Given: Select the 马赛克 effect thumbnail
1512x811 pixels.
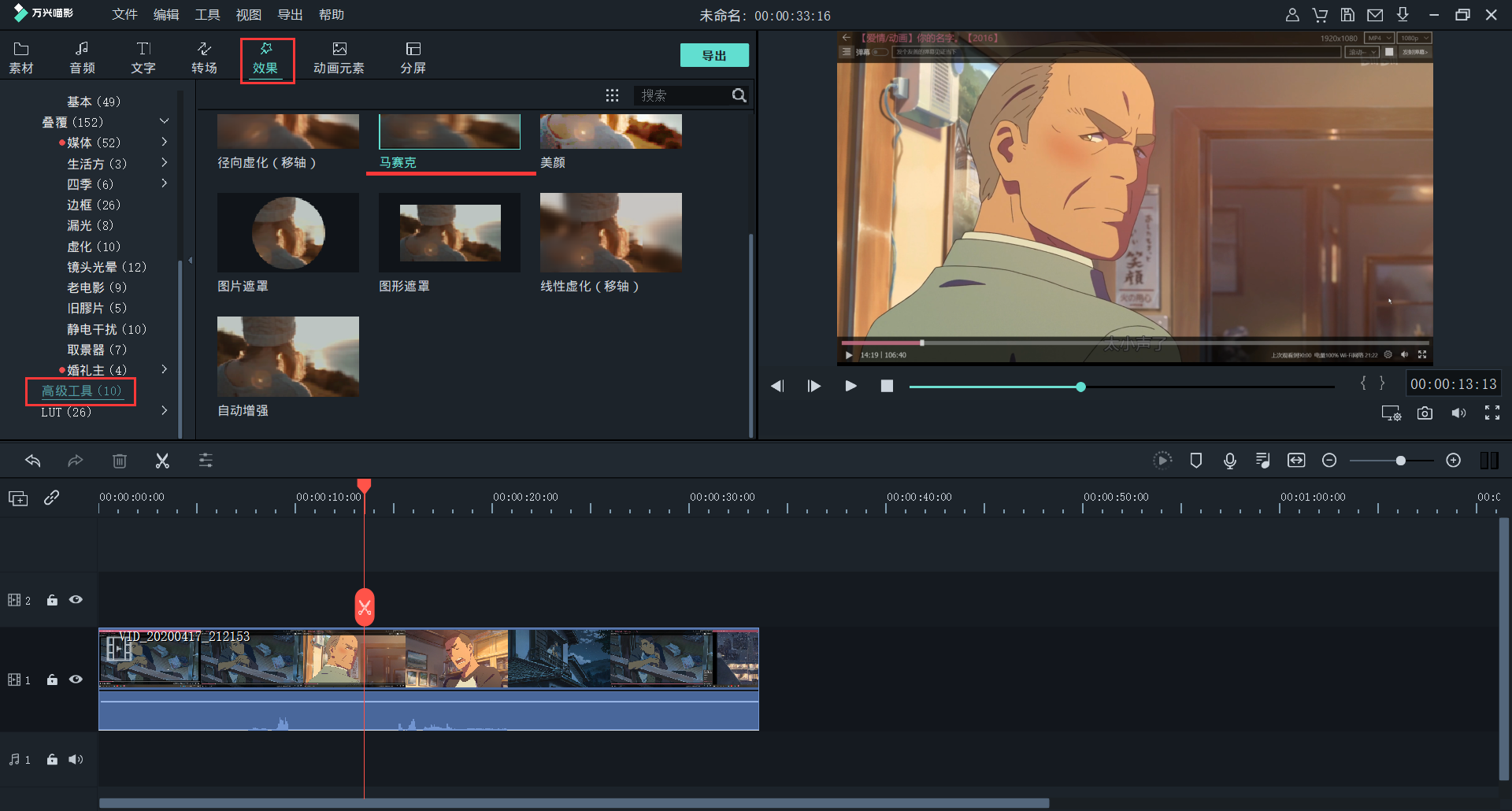Looking at the screenshot, I should click(x=449, y=131).
